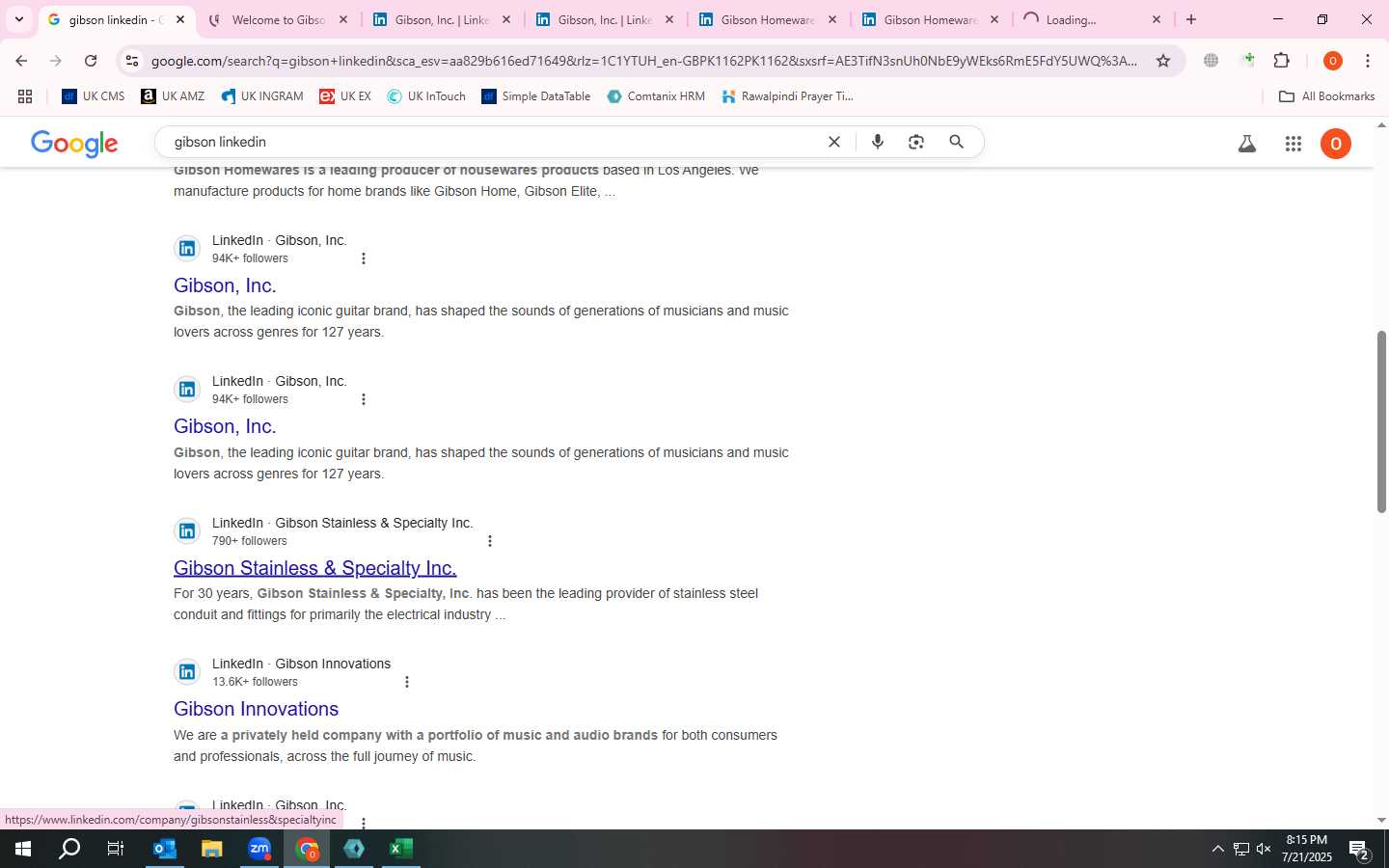Open the Rawalpindi Prayer Ti... bookmark
The height and width of the screenshot is (868, 1389).
click(x=787, y=96)
